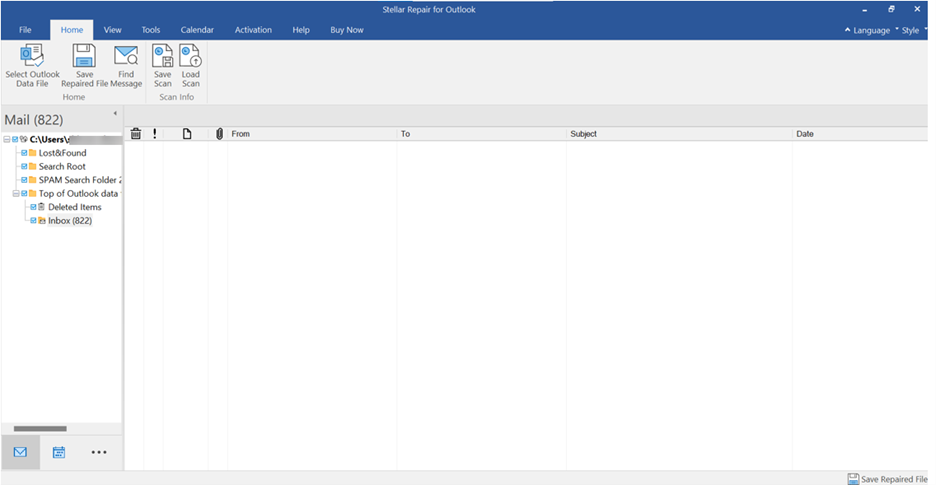
Task: Switch to Mail view envelope icon
Action: click(x=20, y=452)
